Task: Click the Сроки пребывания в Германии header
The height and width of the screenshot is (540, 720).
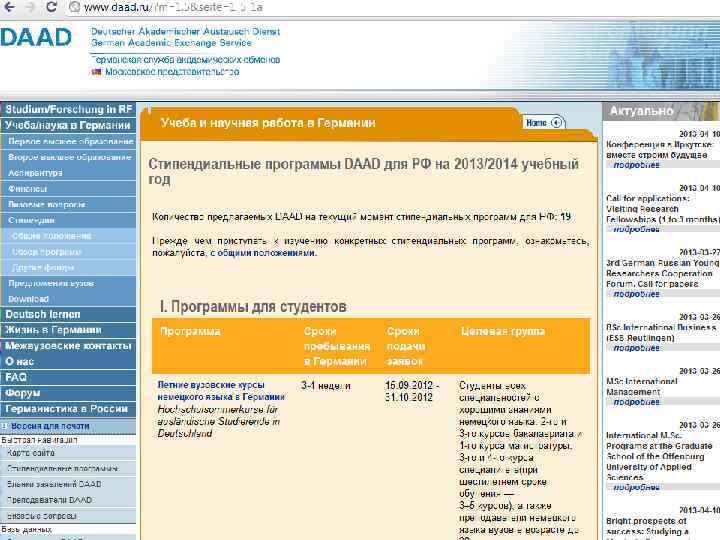Action: point(337,346)
